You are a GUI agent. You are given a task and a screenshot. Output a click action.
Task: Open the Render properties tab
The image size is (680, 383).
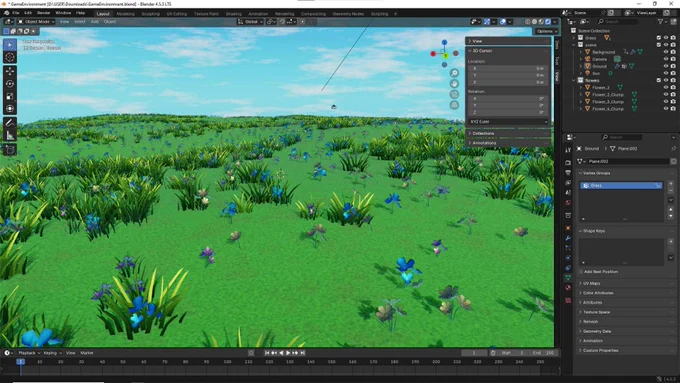click(568, 163)
